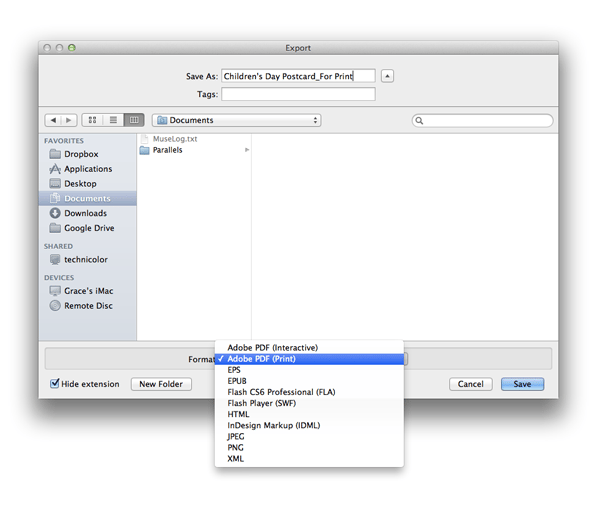Select Documents in Favorites sidebar
This screenshot has width=600, height=505.
click(x=87, y=198)
